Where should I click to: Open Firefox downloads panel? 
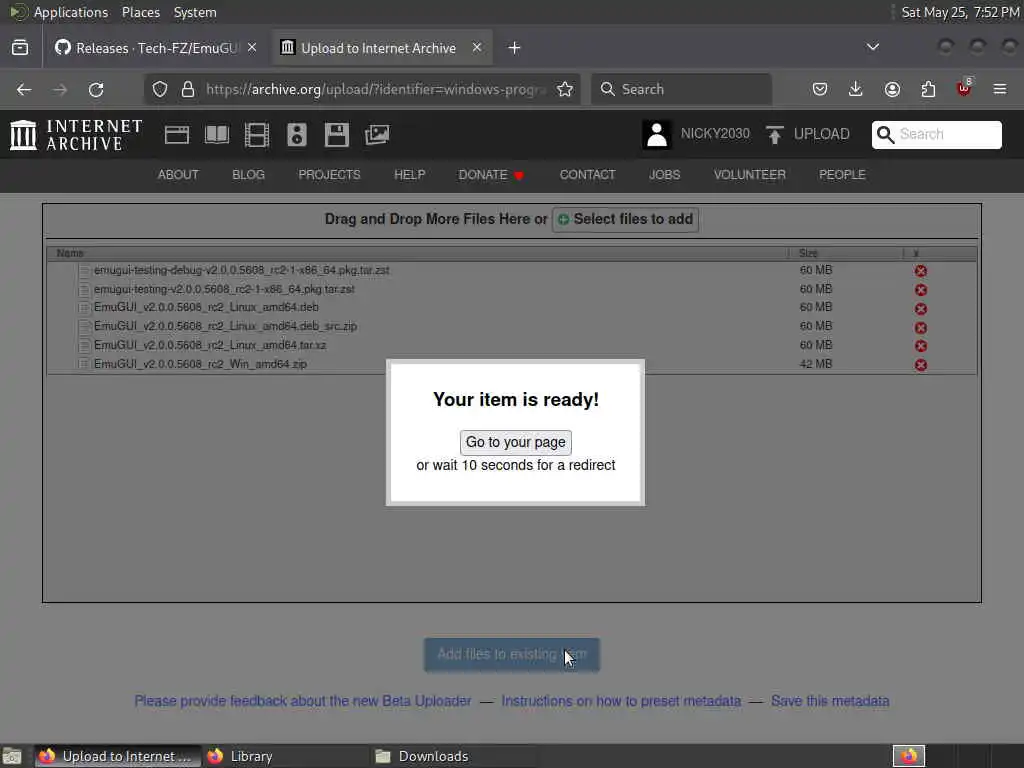pyautogui.click(x=856, y=89)
